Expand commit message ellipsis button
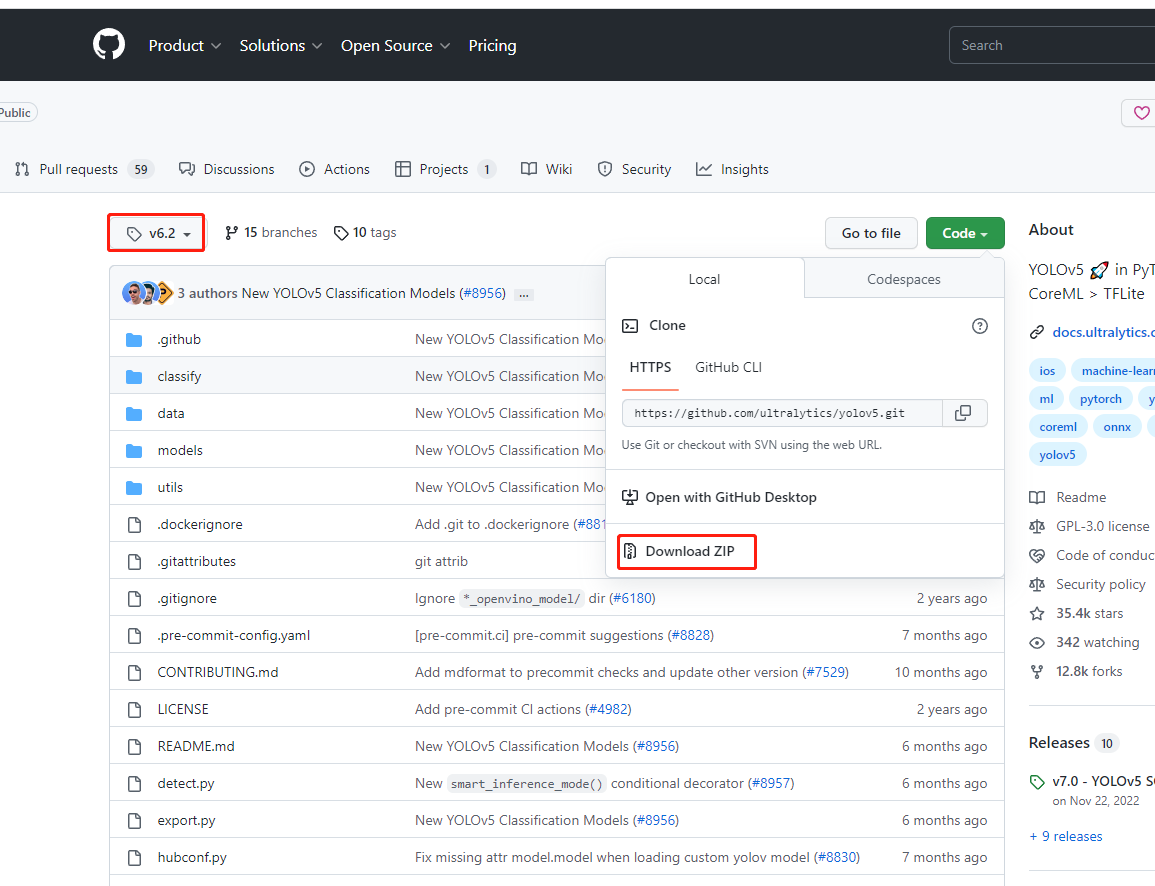Viewport: 1155px width, 886px height. point(524,294)
